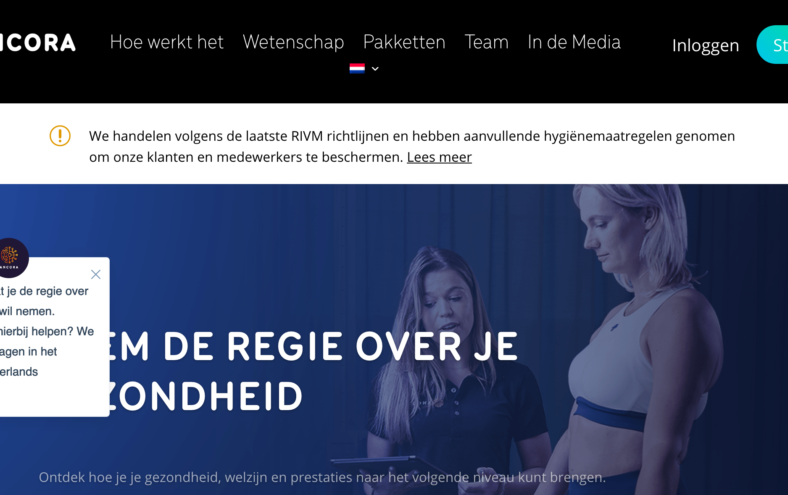Click the Dutch flag language icon
The image size is (788, 495).
(x=357, y=69)
